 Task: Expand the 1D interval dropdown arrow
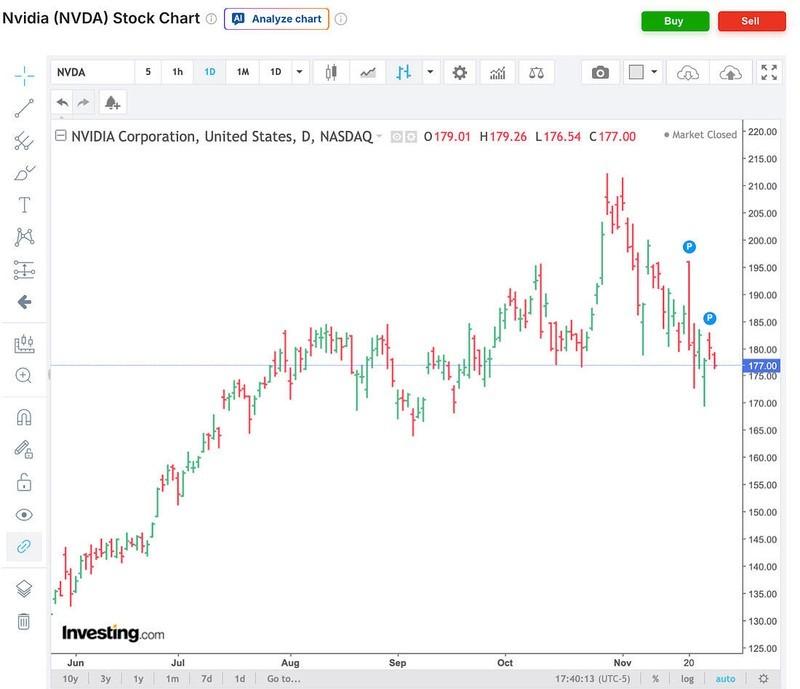[299, 72]
